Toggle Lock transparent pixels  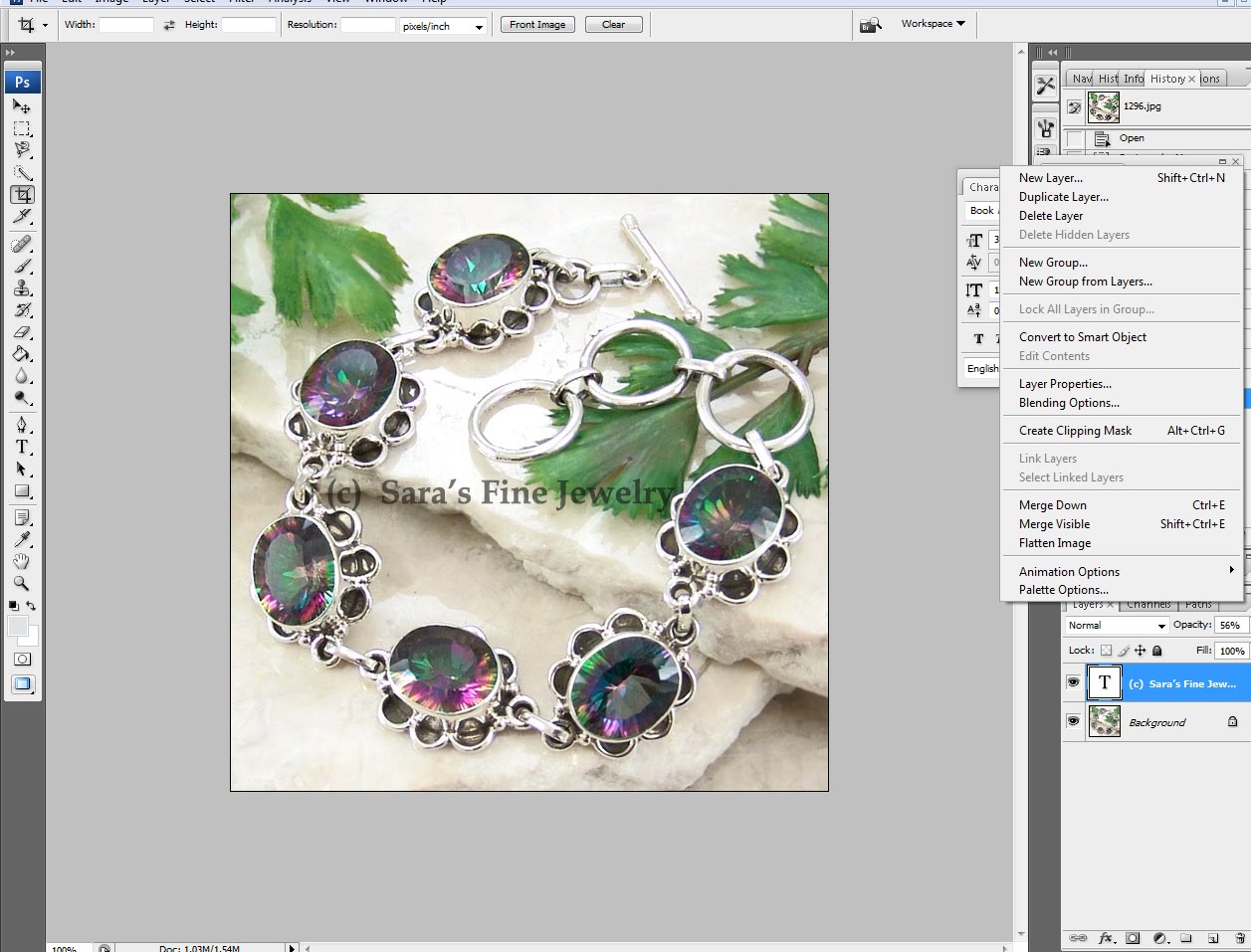(1106, 651)
